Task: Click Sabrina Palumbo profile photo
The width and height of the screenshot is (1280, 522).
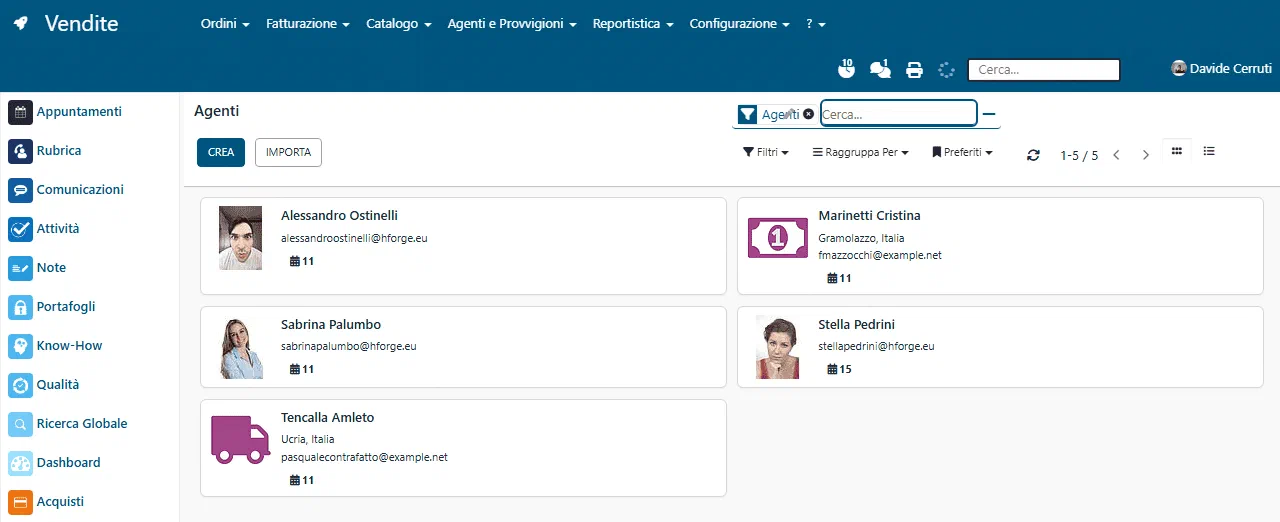Action: pyautogui.click(x=241, y=347)
